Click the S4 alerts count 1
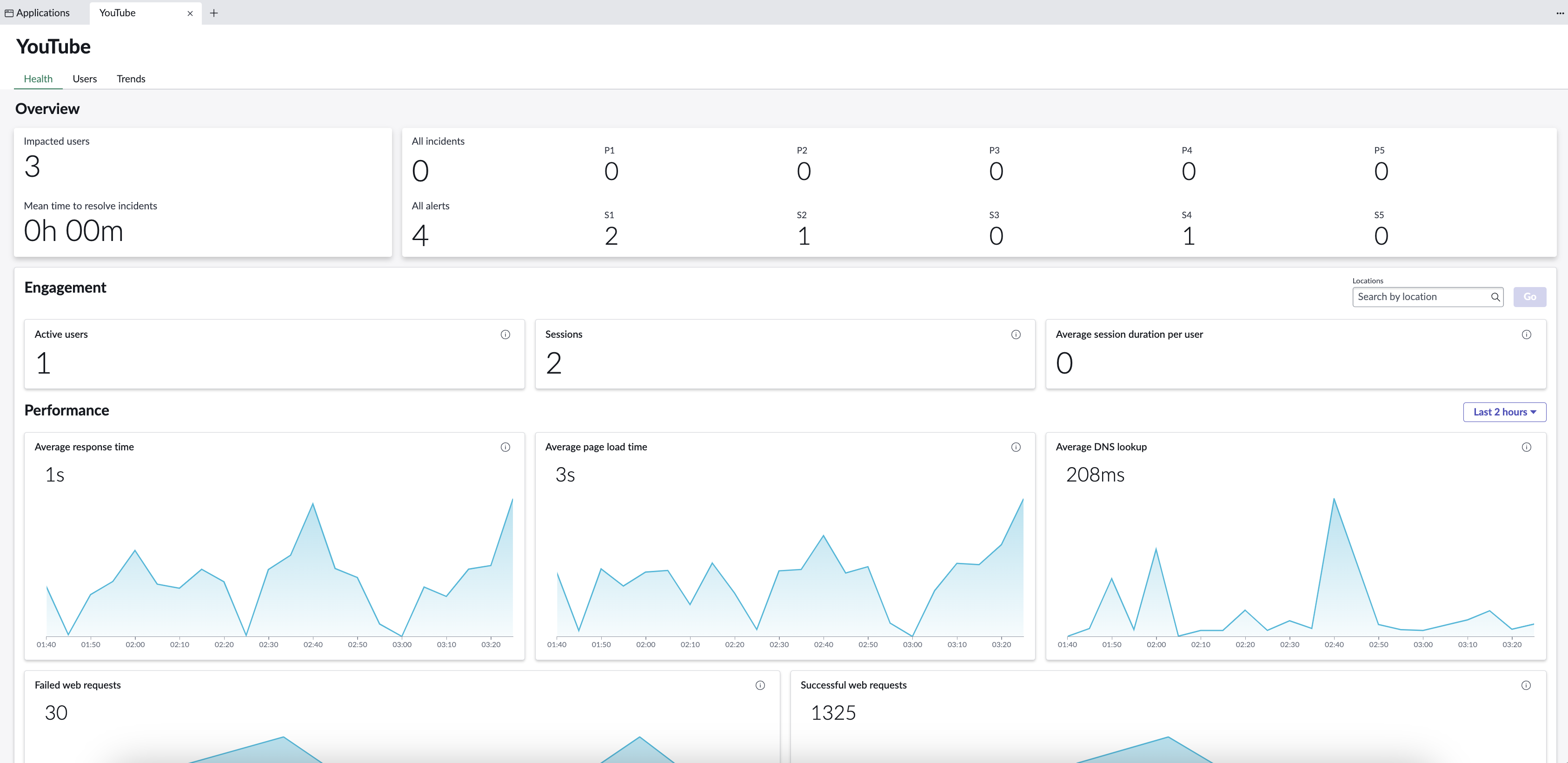The image size is (1568, 763). 1188,236
